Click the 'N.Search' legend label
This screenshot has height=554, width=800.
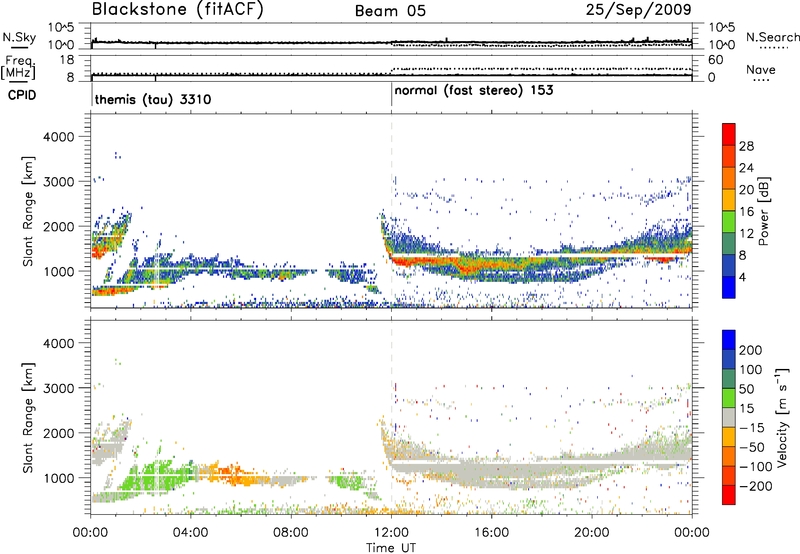tap(772, 37)
